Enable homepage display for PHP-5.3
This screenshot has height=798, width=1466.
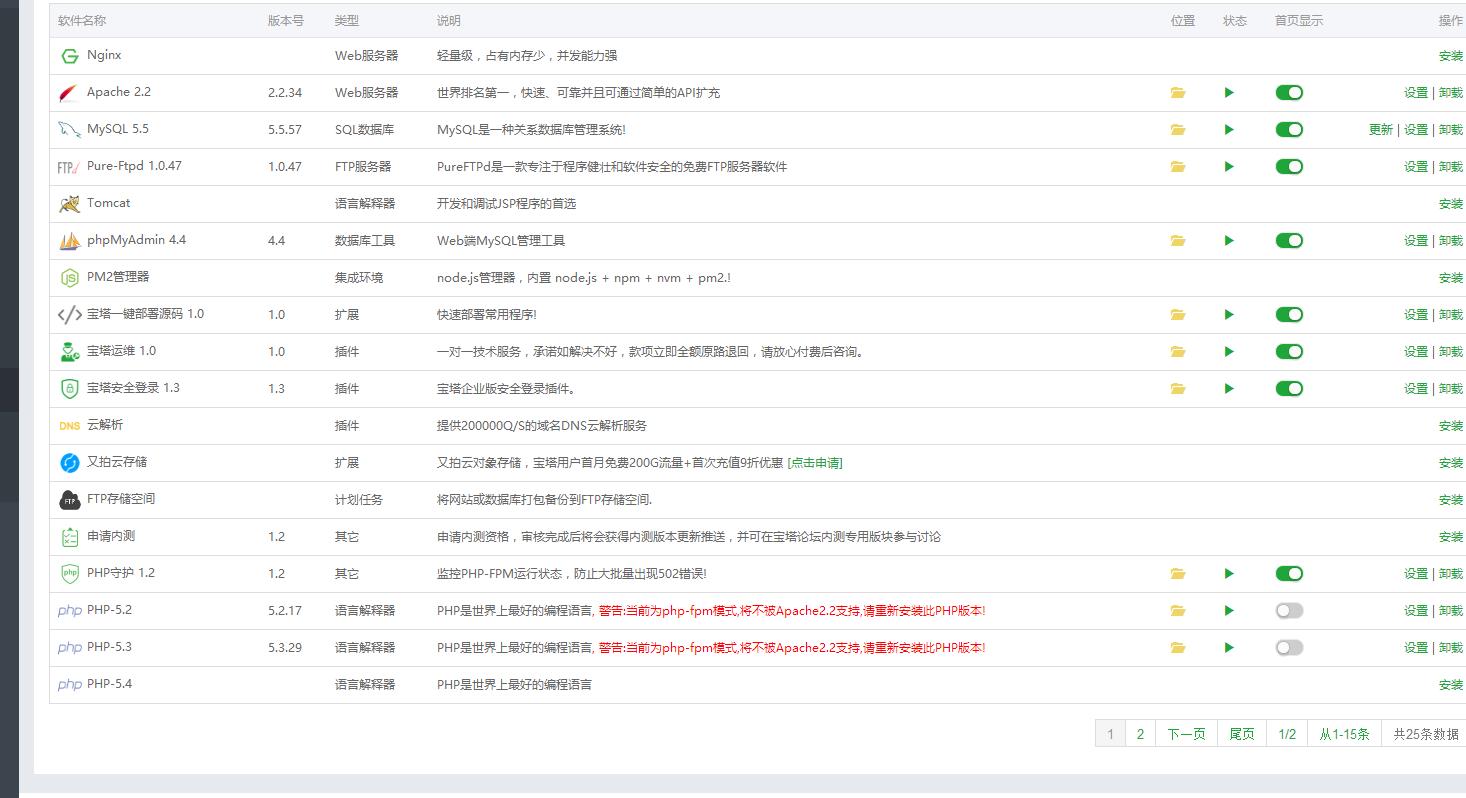1289,648
